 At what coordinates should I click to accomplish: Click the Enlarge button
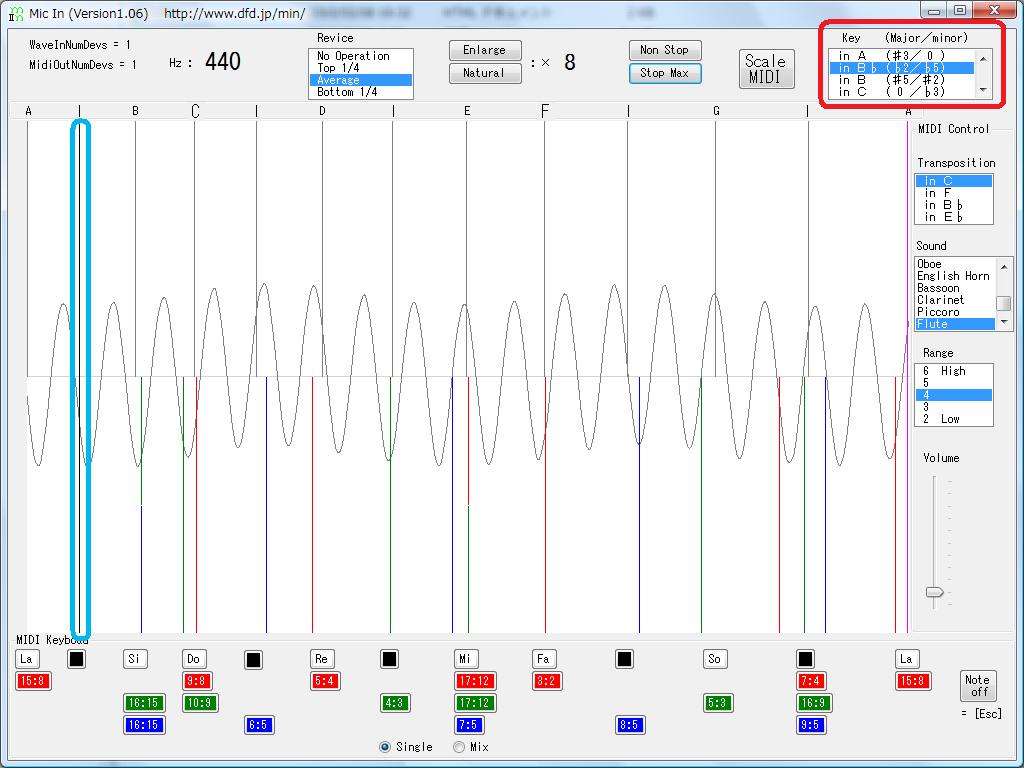click(485, 50)
